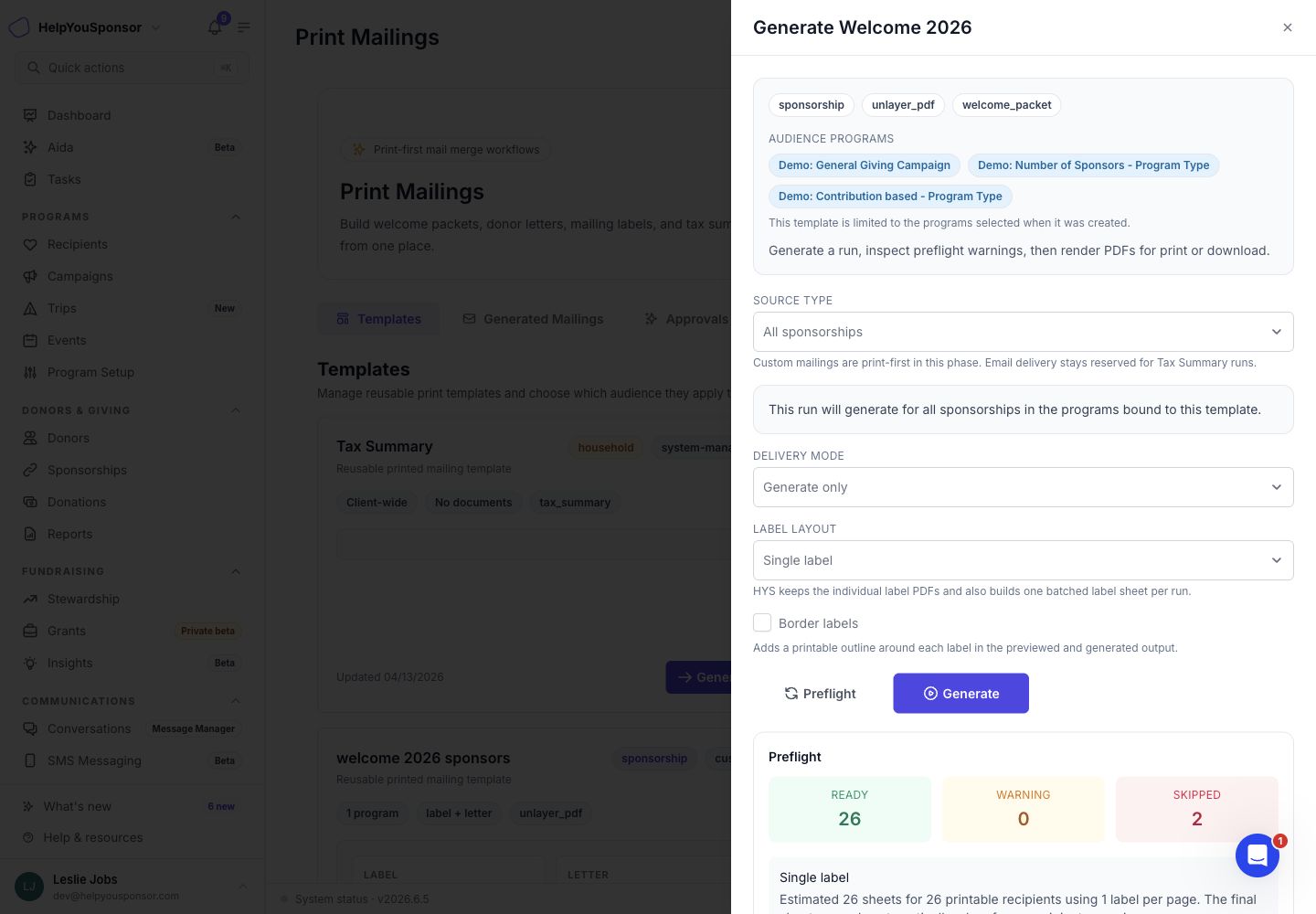Switch to the Templates tab

tap(378, 319)
